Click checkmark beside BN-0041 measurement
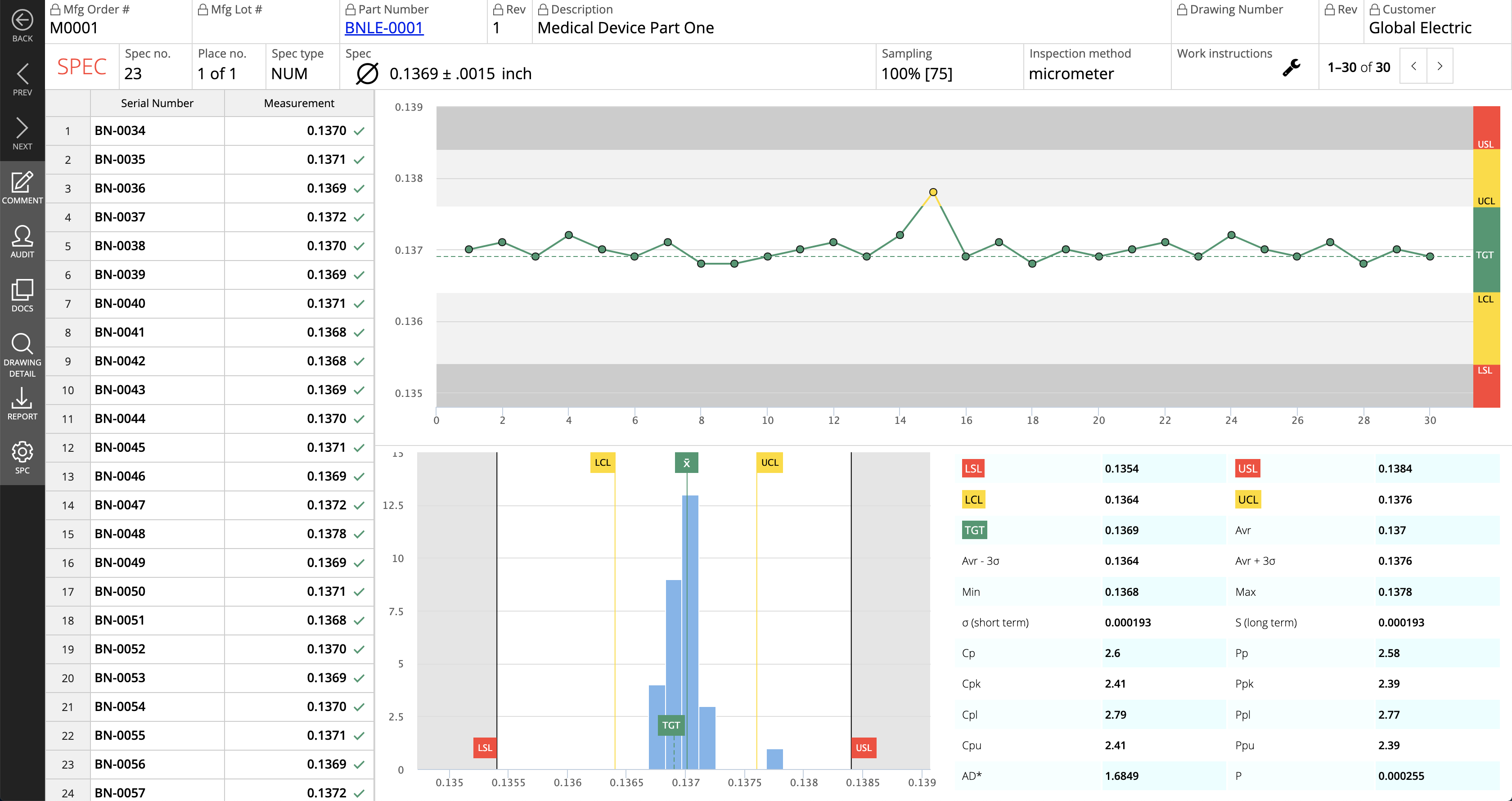1512x801 pixels. pyautogui.click(x=359, y=333)
